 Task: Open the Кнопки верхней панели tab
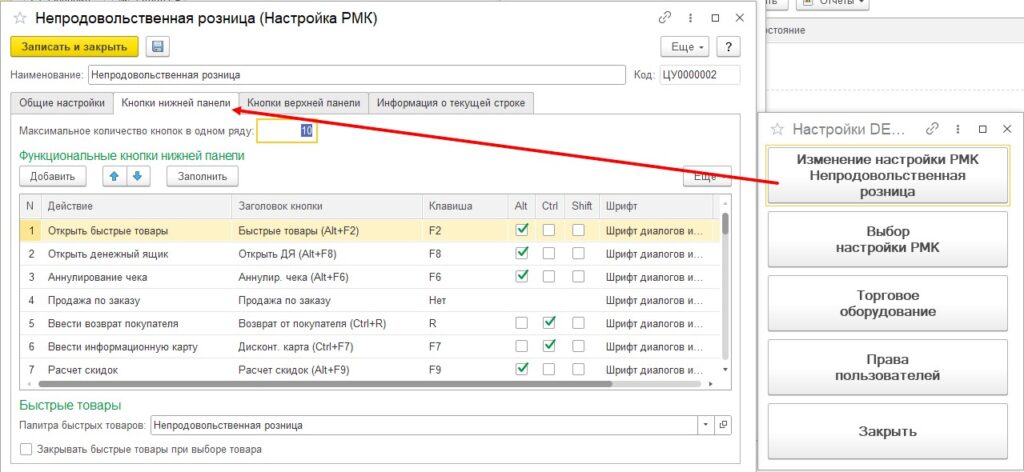[304, 102]
